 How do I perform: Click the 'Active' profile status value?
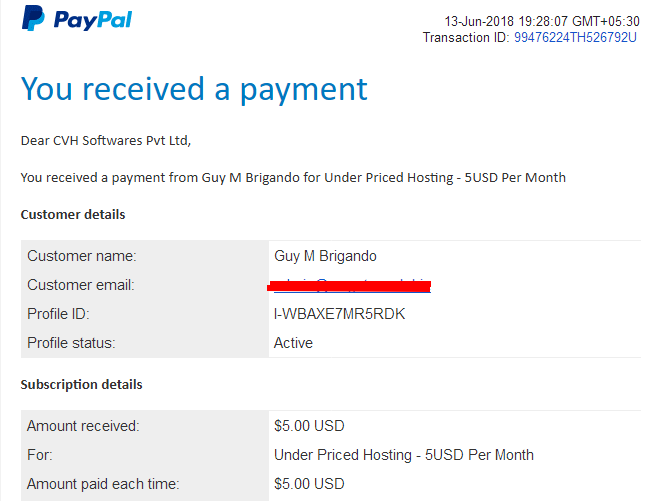click(x=293, y=343)
